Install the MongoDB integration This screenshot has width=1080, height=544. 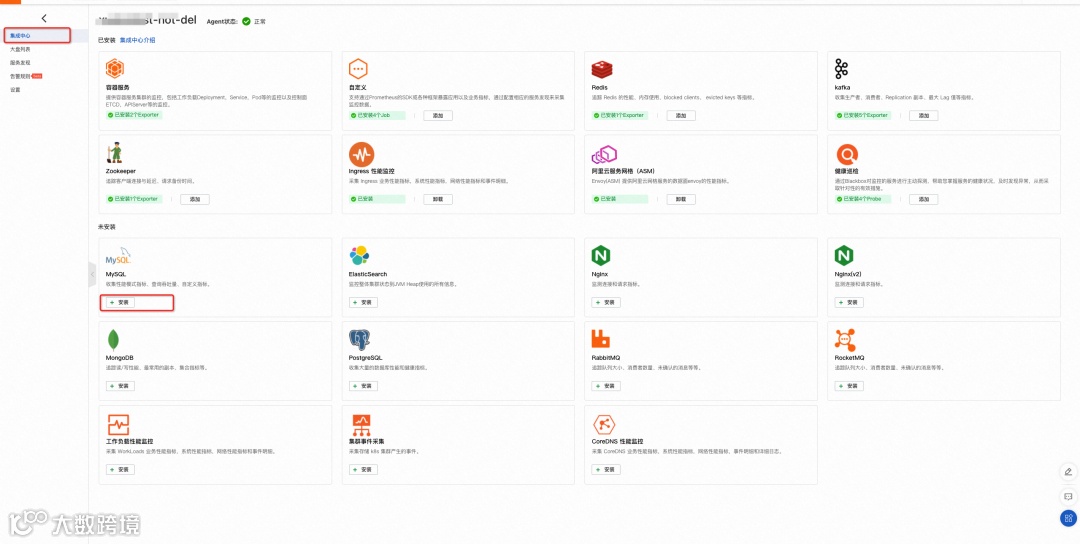[x=121, y=386]
